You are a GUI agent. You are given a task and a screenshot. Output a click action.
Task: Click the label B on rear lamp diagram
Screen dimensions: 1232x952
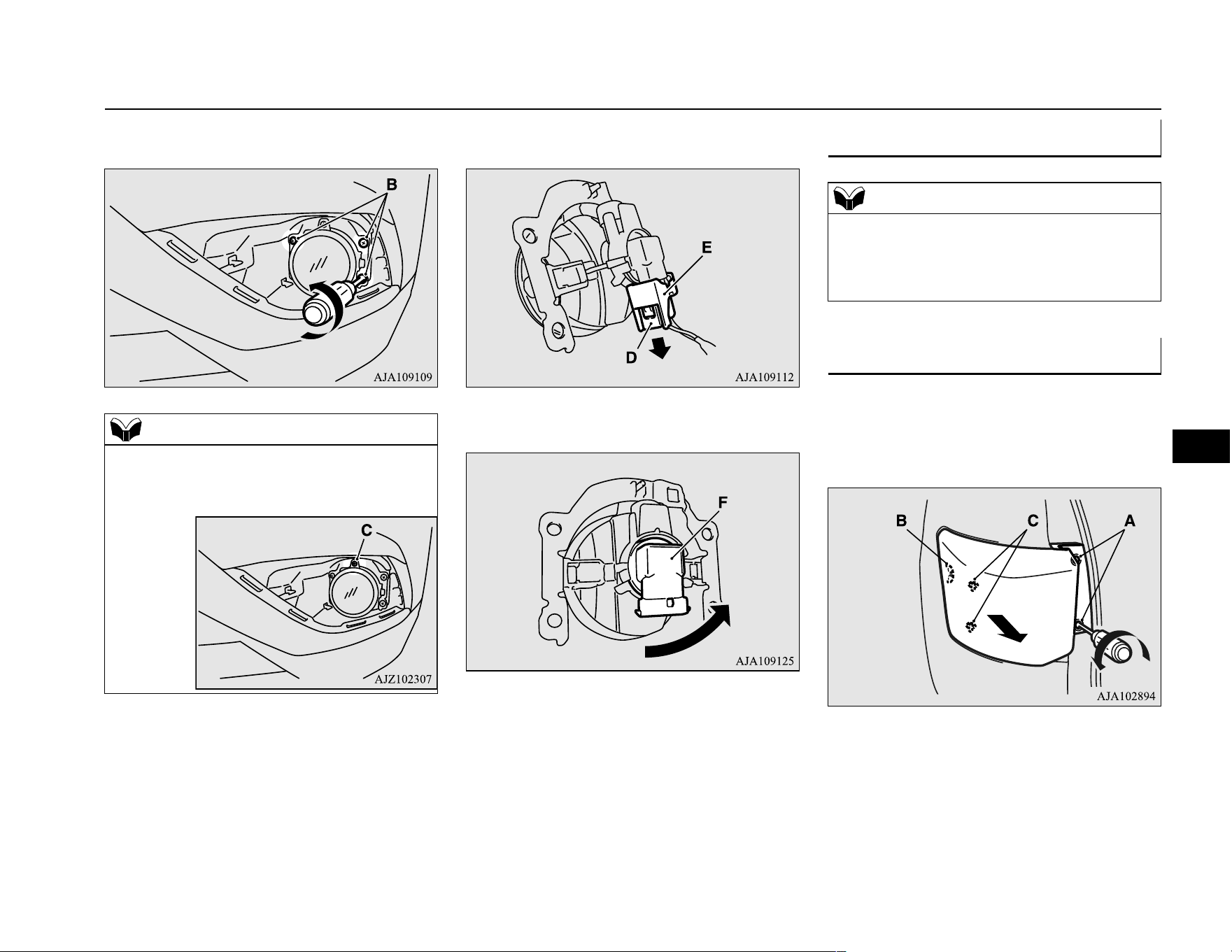pos(902,520)
